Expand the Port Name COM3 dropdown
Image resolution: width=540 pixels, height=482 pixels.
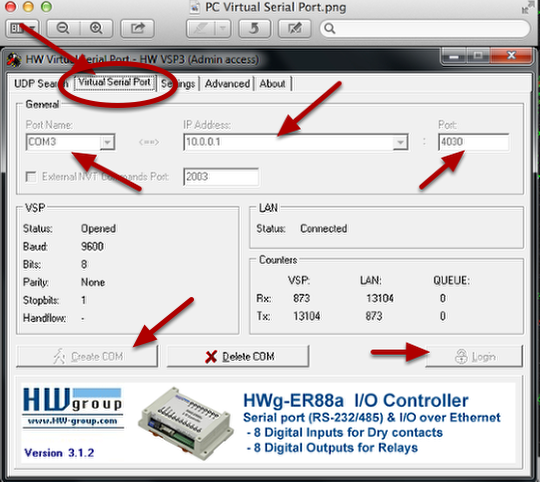[107, 142]
